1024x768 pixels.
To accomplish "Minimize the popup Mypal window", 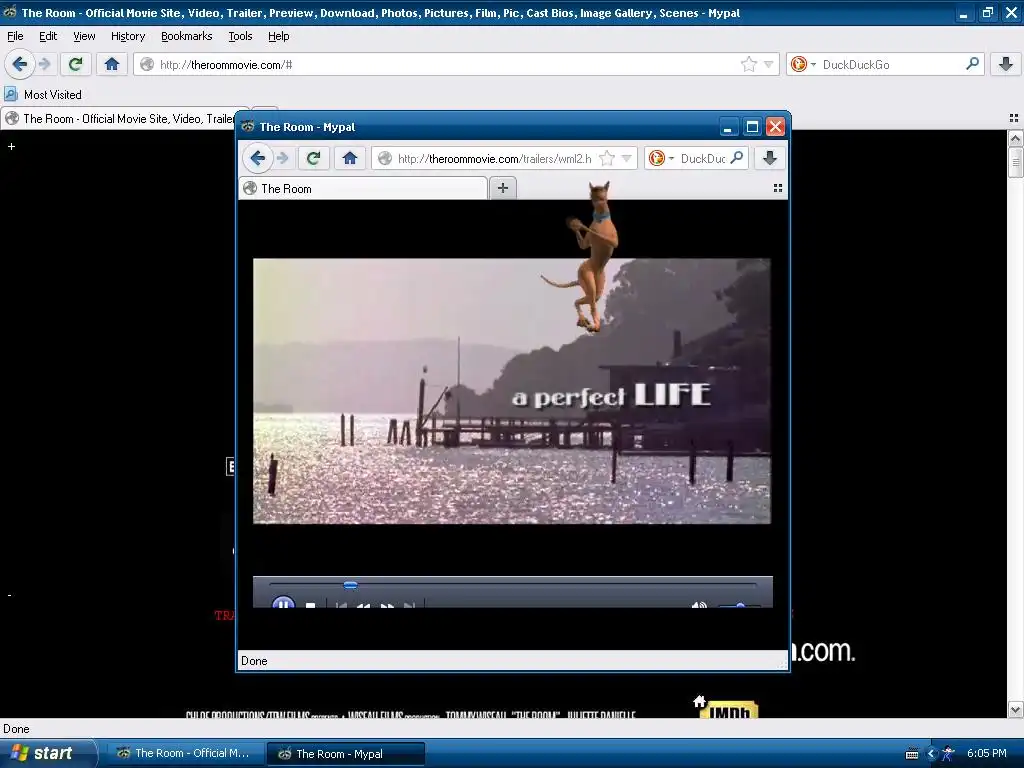I will coord(729,127).
